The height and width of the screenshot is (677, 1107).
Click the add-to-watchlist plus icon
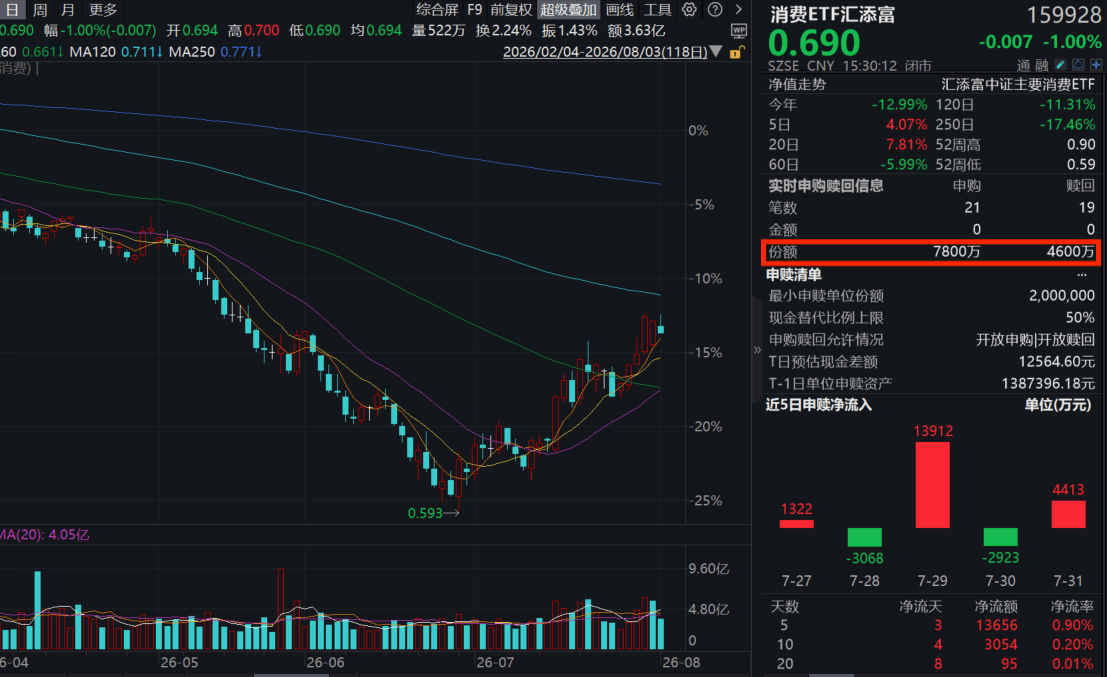1096,65
